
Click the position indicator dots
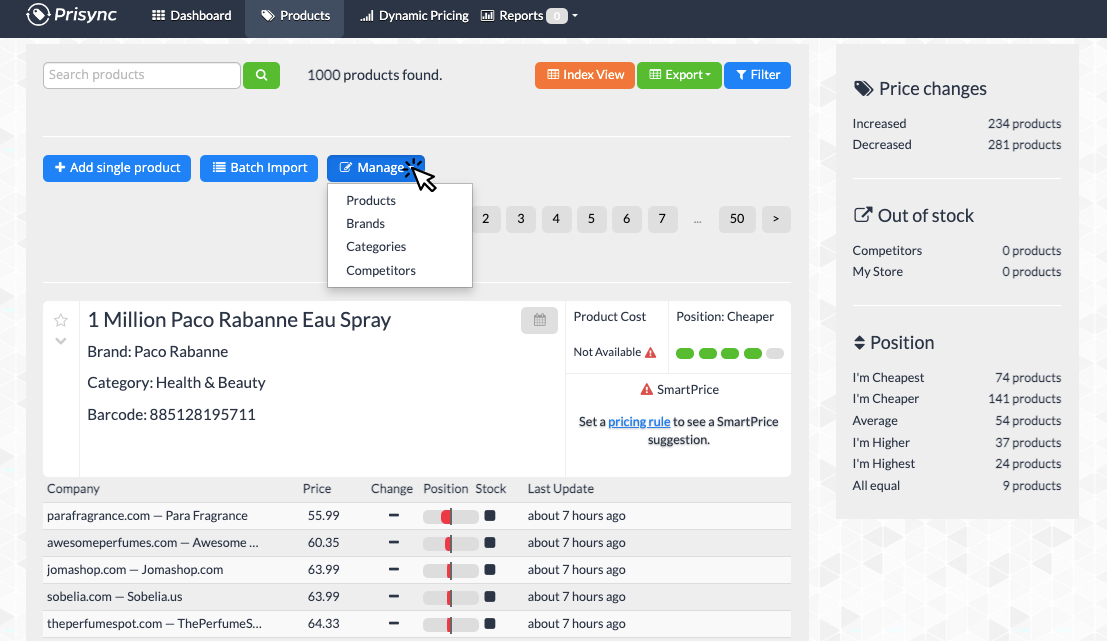tap(729, 353)
